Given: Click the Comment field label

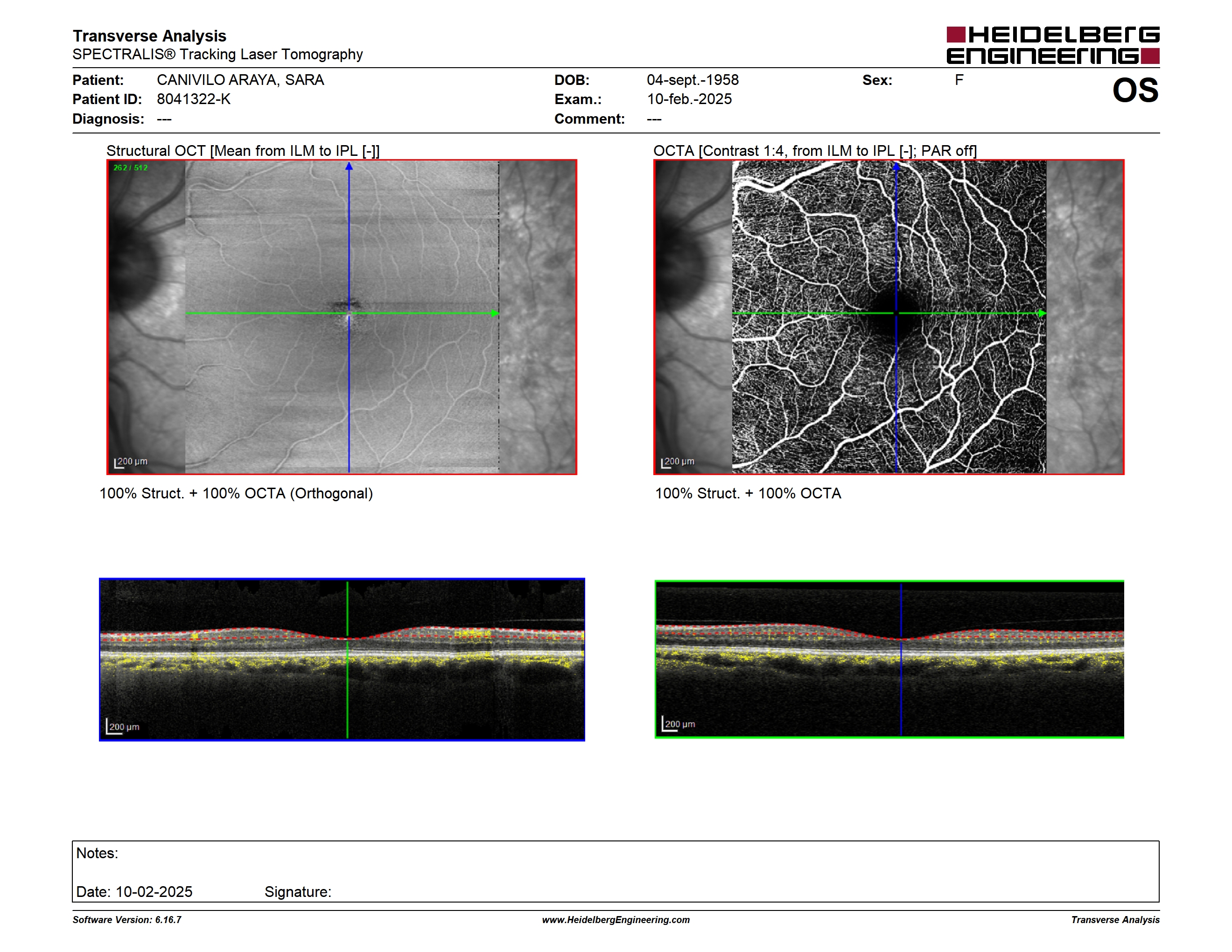Looking at the screenshot, I should pyautogui.click(x=589, y=119).
